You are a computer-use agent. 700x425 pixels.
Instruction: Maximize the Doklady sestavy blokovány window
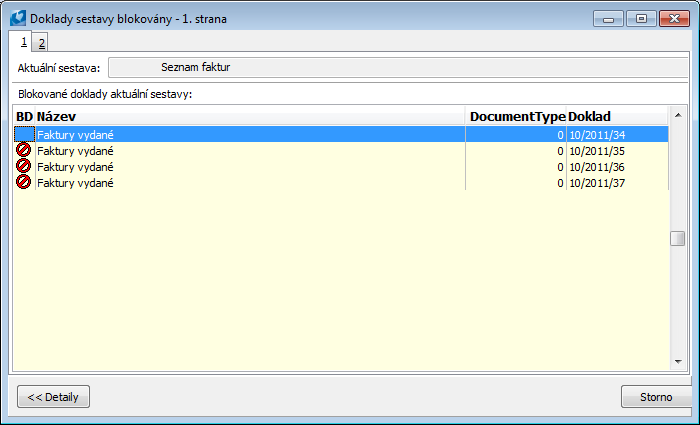coord(641,19)
